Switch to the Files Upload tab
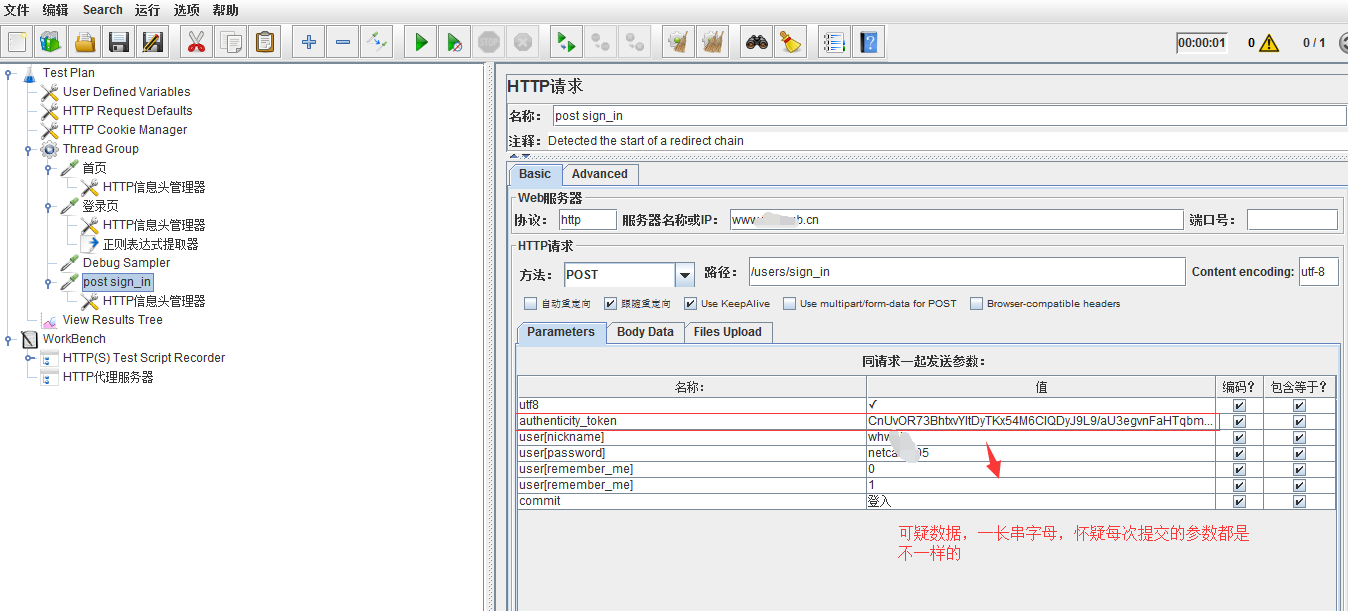This screenshot has width=1348, height=611. pyautogui.click(x=727, y=332)
